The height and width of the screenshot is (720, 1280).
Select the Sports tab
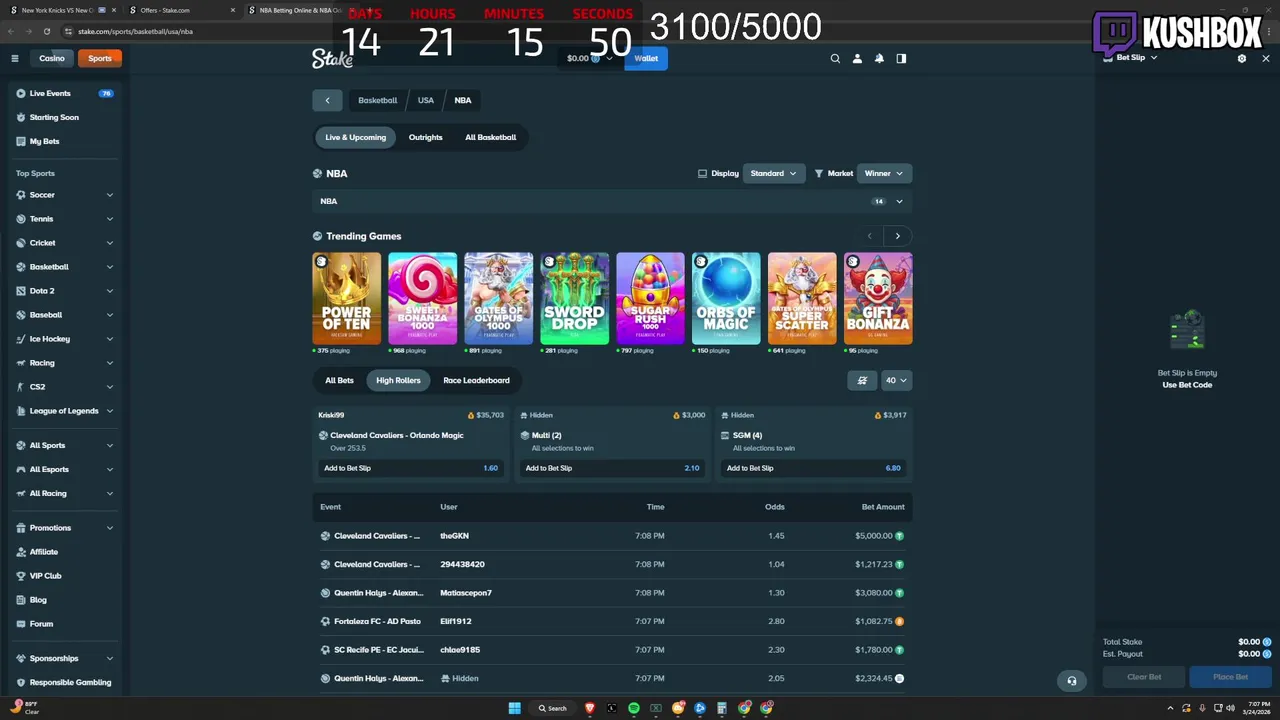tap(100, 58)
